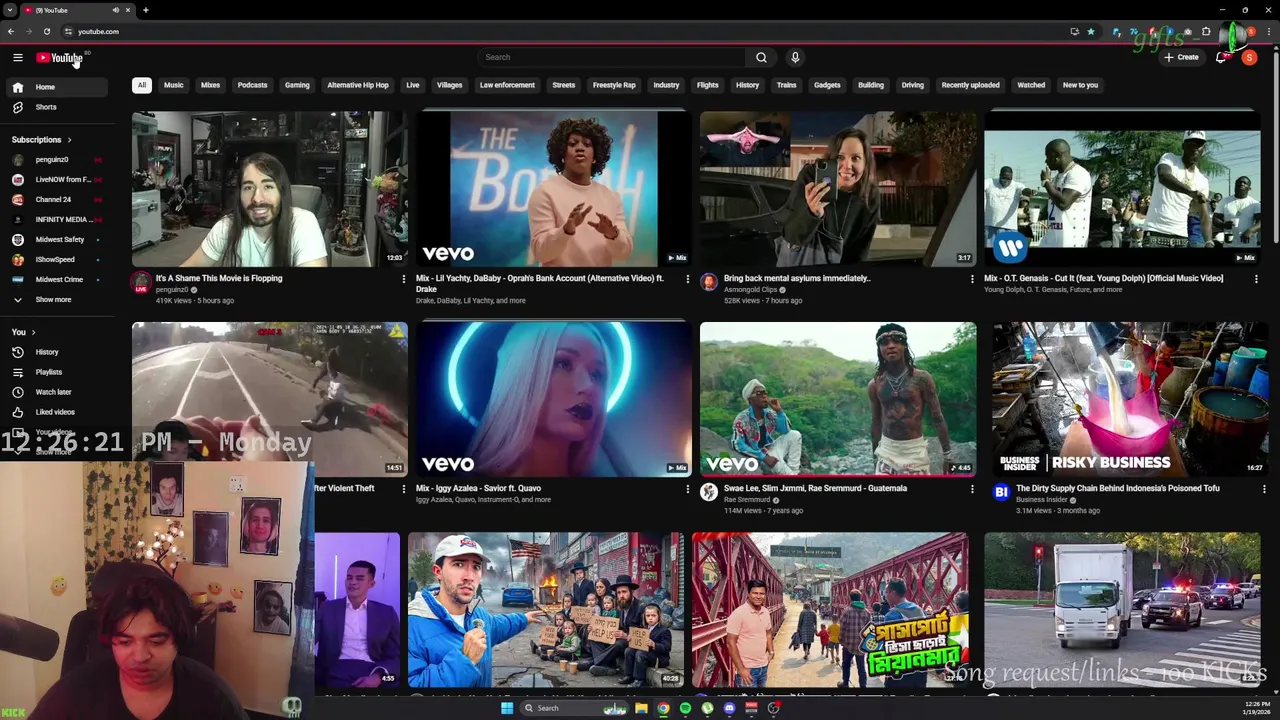Open Discord from the taskbar
This screenshot has width=1280, height=720.
[x=729, y=708]
